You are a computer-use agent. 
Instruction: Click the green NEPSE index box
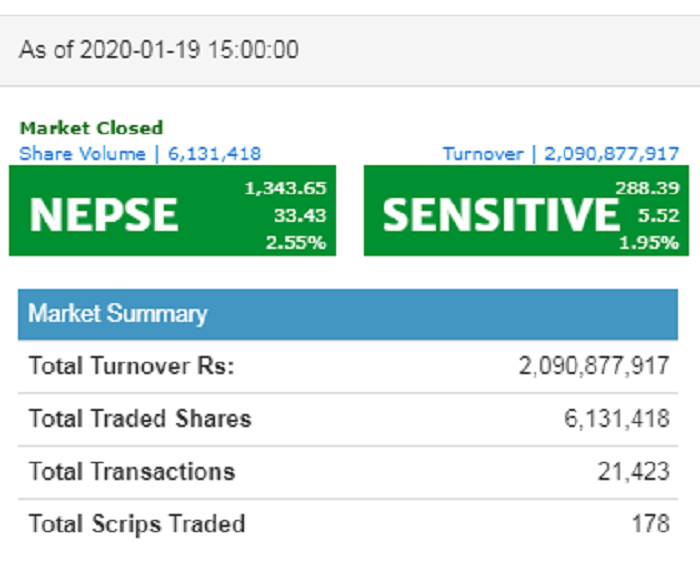pos(172,210)
